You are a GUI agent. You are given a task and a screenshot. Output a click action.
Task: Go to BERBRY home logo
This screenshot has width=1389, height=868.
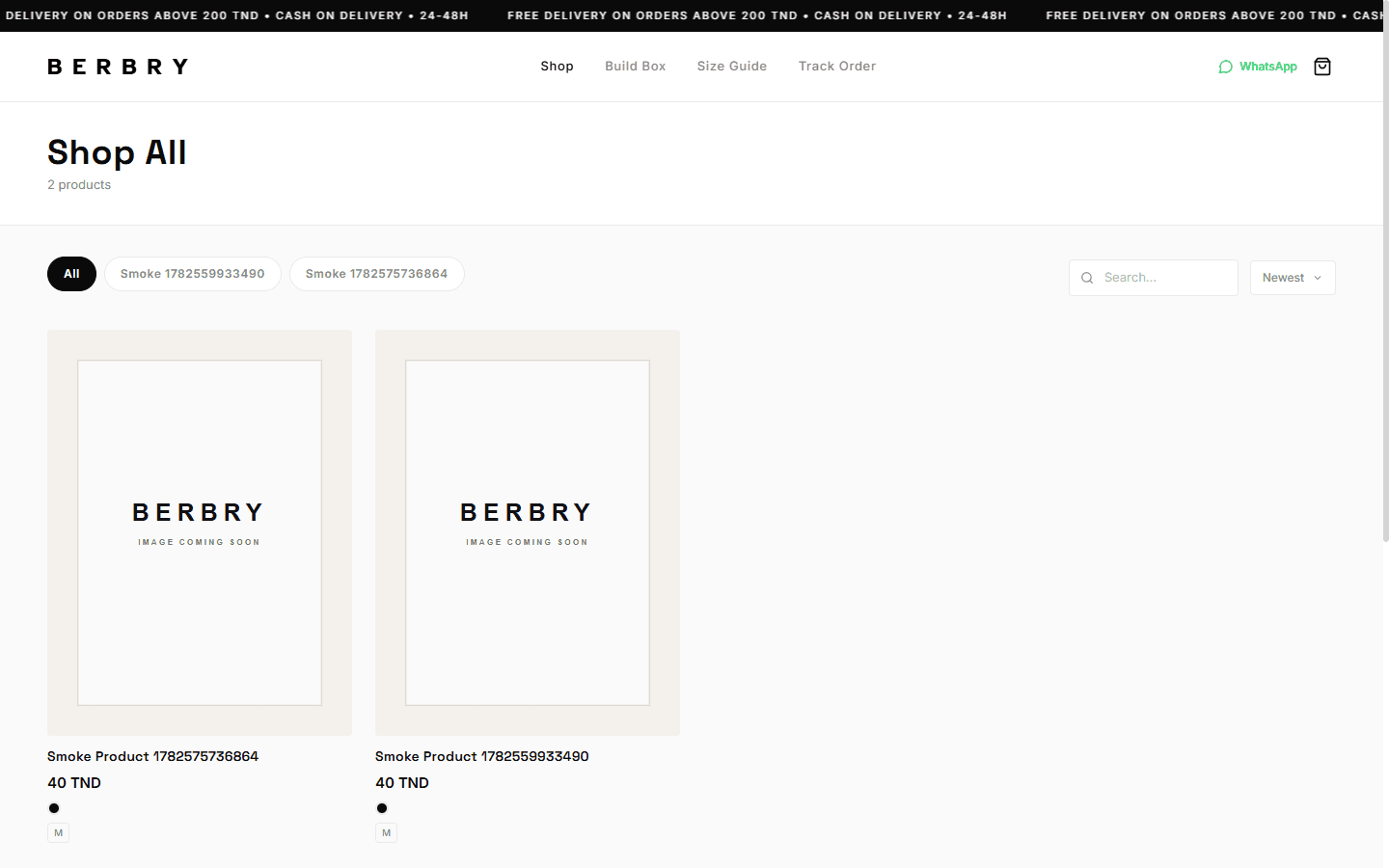(118, 67)
